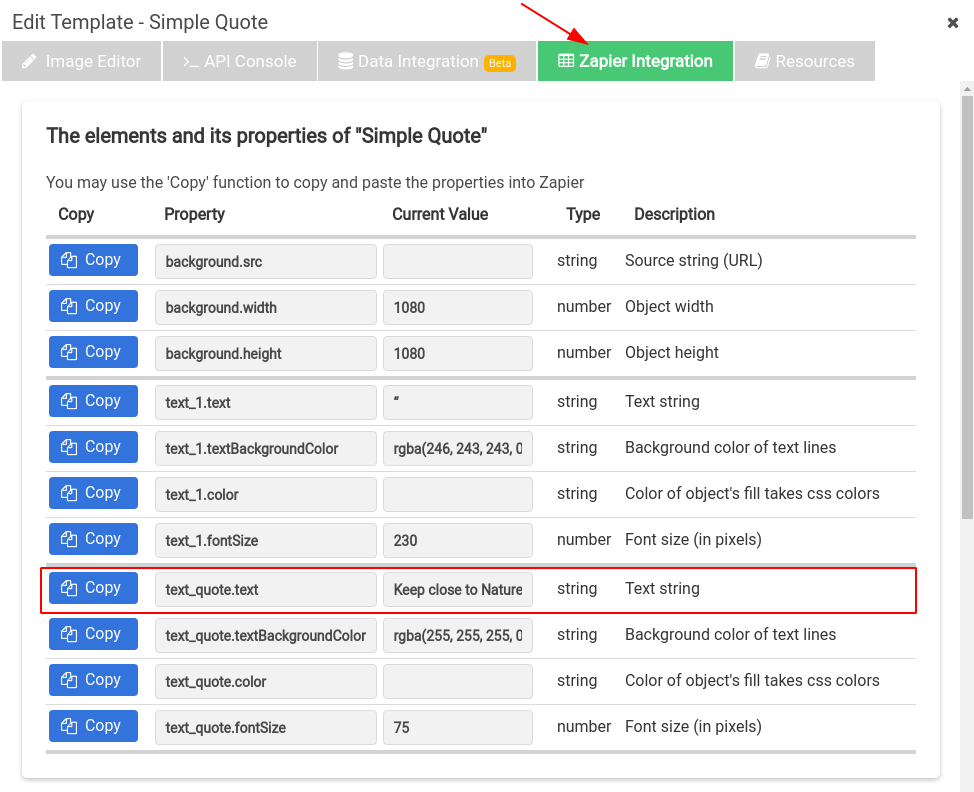Click the terminal prompt icon on API Console
974x792 pixels.
click(x=191, y=61)
